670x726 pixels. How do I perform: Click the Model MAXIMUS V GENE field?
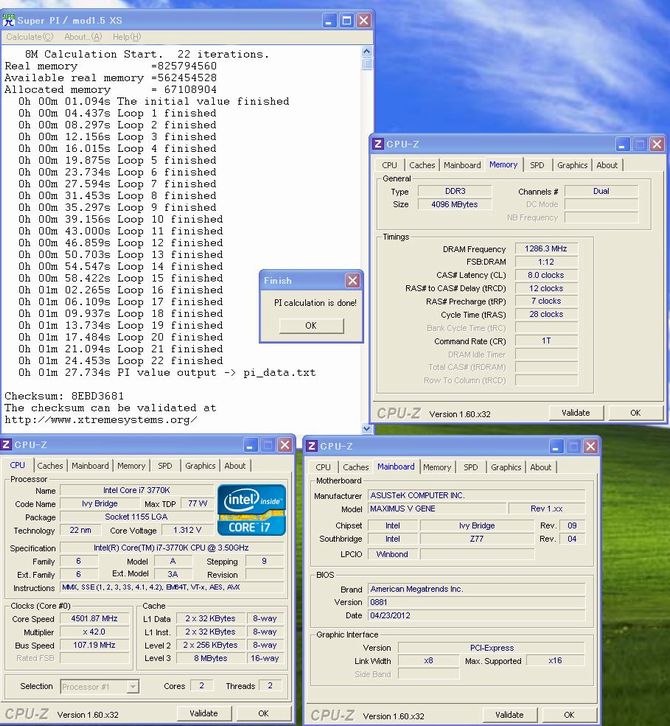click(437, 508)
